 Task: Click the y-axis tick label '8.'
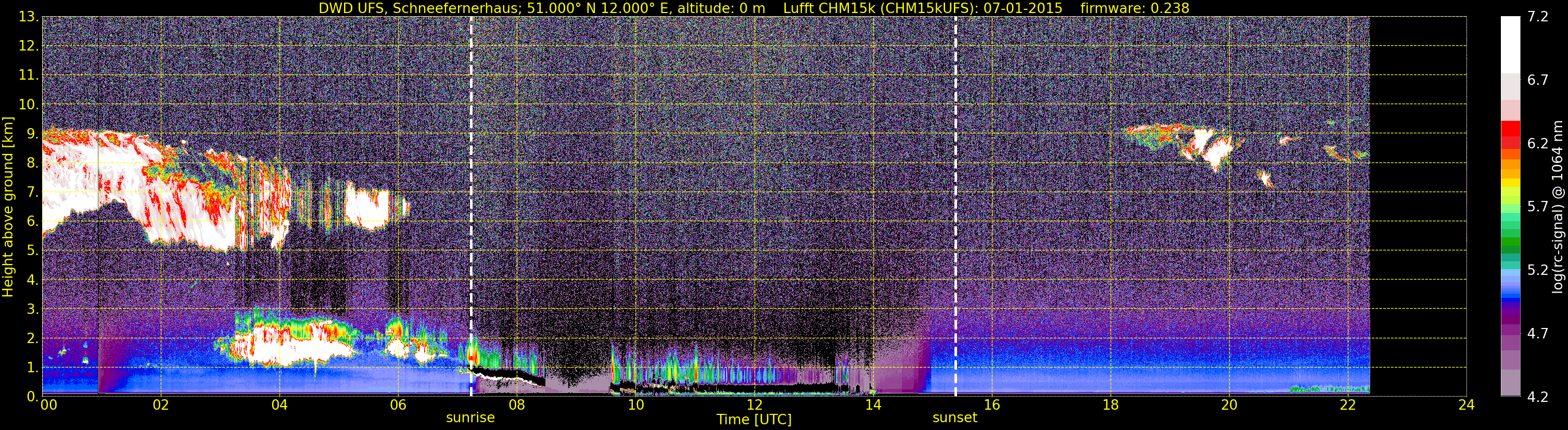tap(32, 163)
